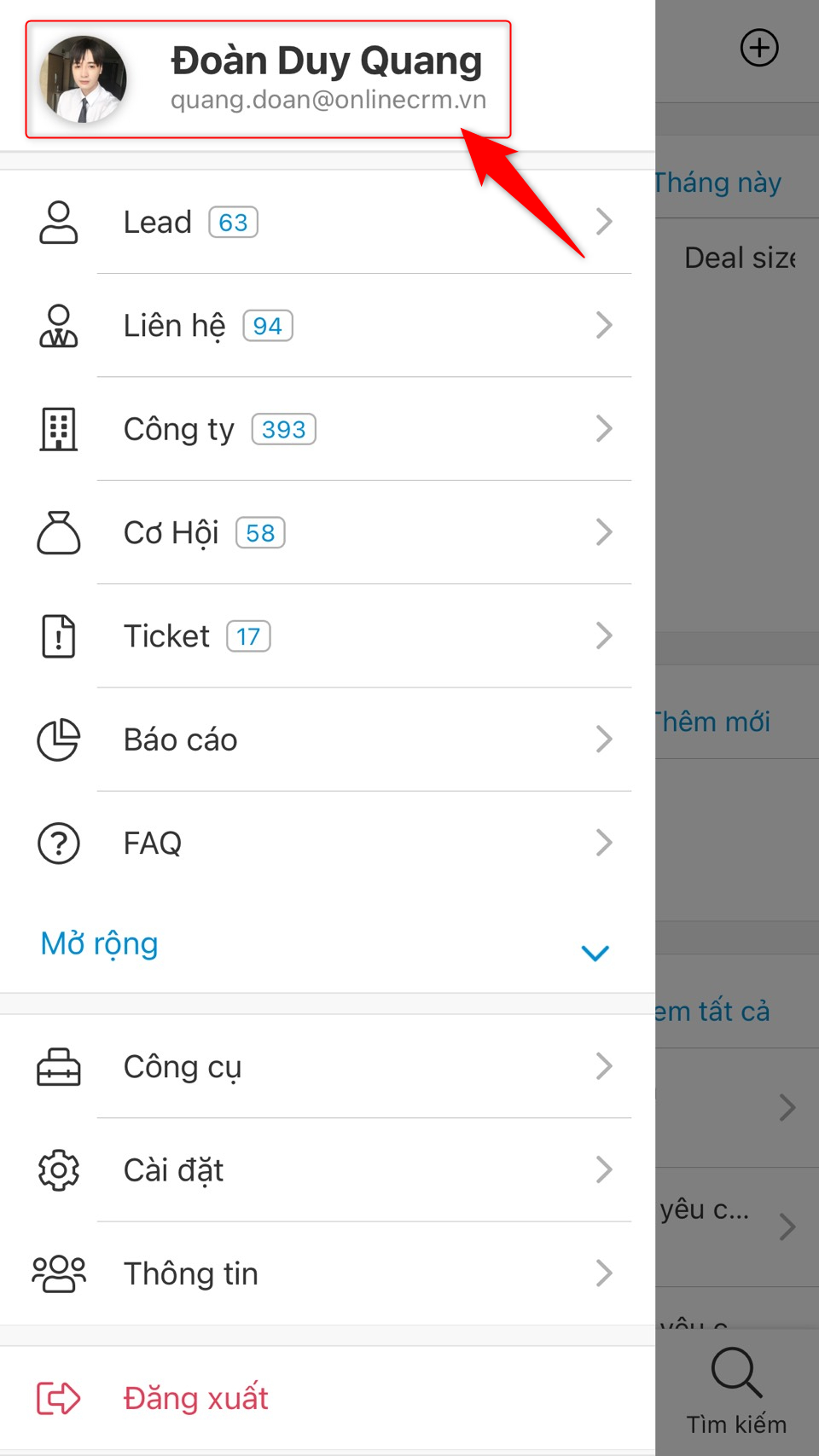Open the Công cụ toolbox icon
Viewport: 819px width, 1456px height.
[58, 1067]
